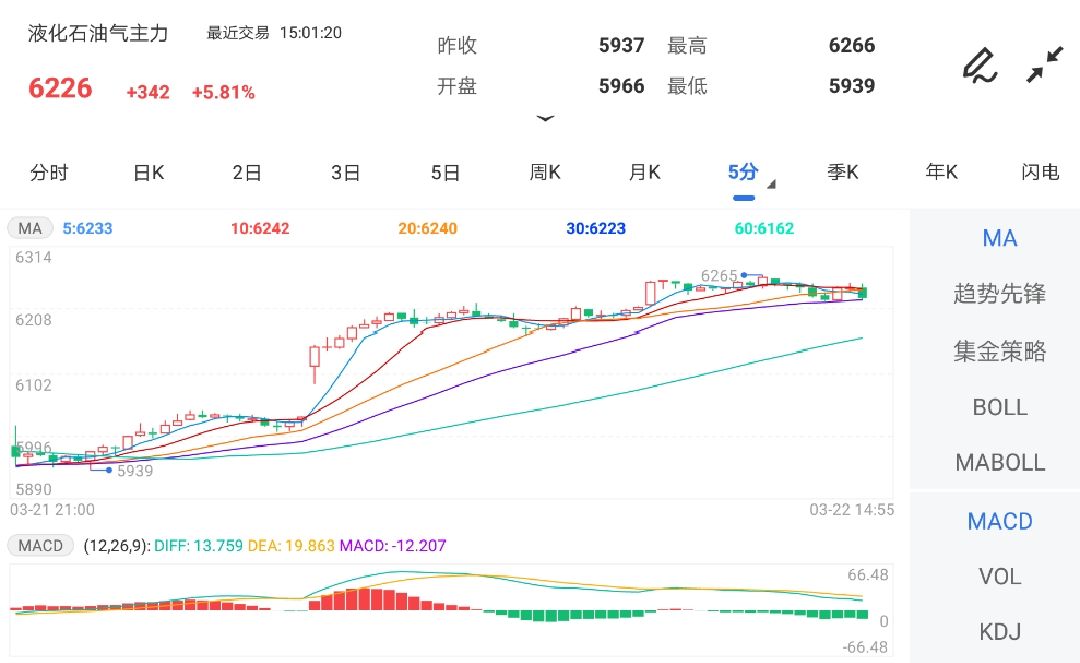Image resolution: width=1080 pixels, height=663 pixels.
Task: Open the 闪电 tab
Action: pyautogui.click(x=1040, y=172)
